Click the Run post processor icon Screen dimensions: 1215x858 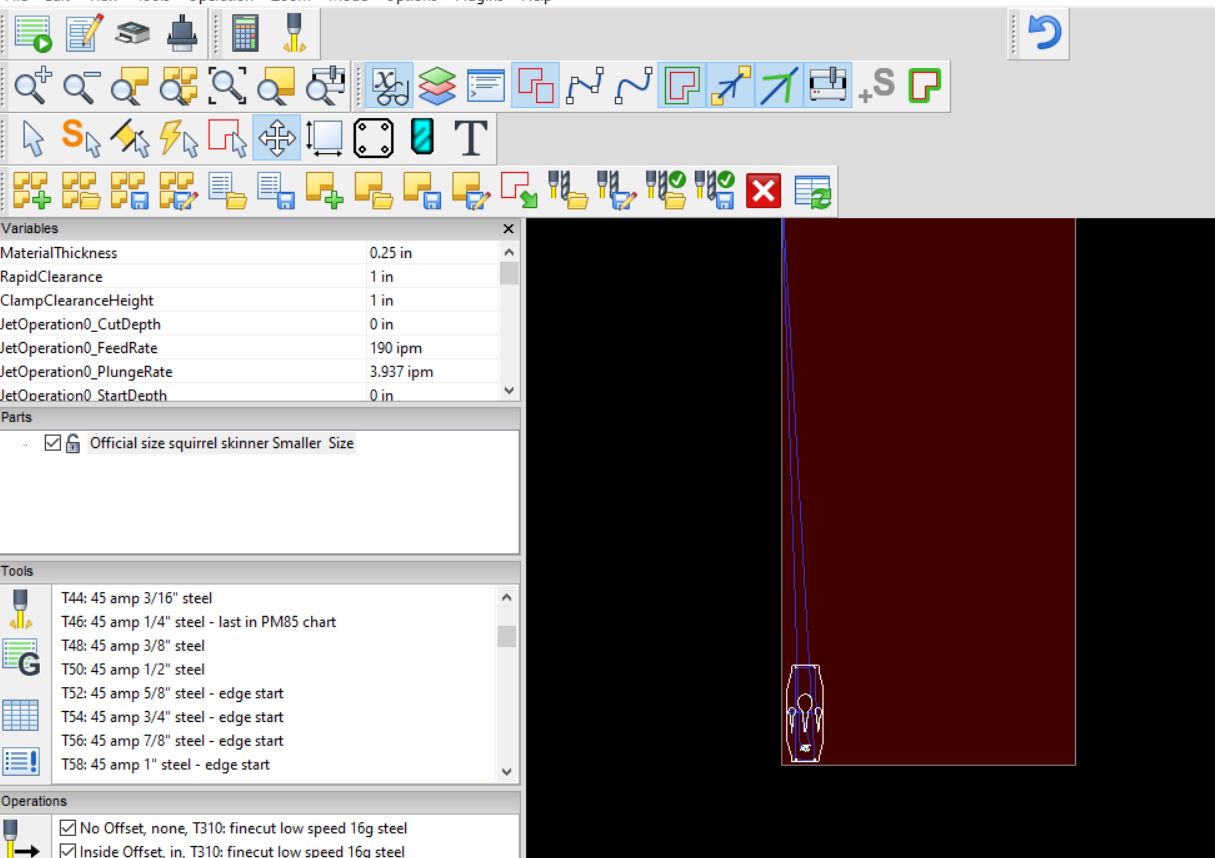pyautogui.click(x=34, y=35)
